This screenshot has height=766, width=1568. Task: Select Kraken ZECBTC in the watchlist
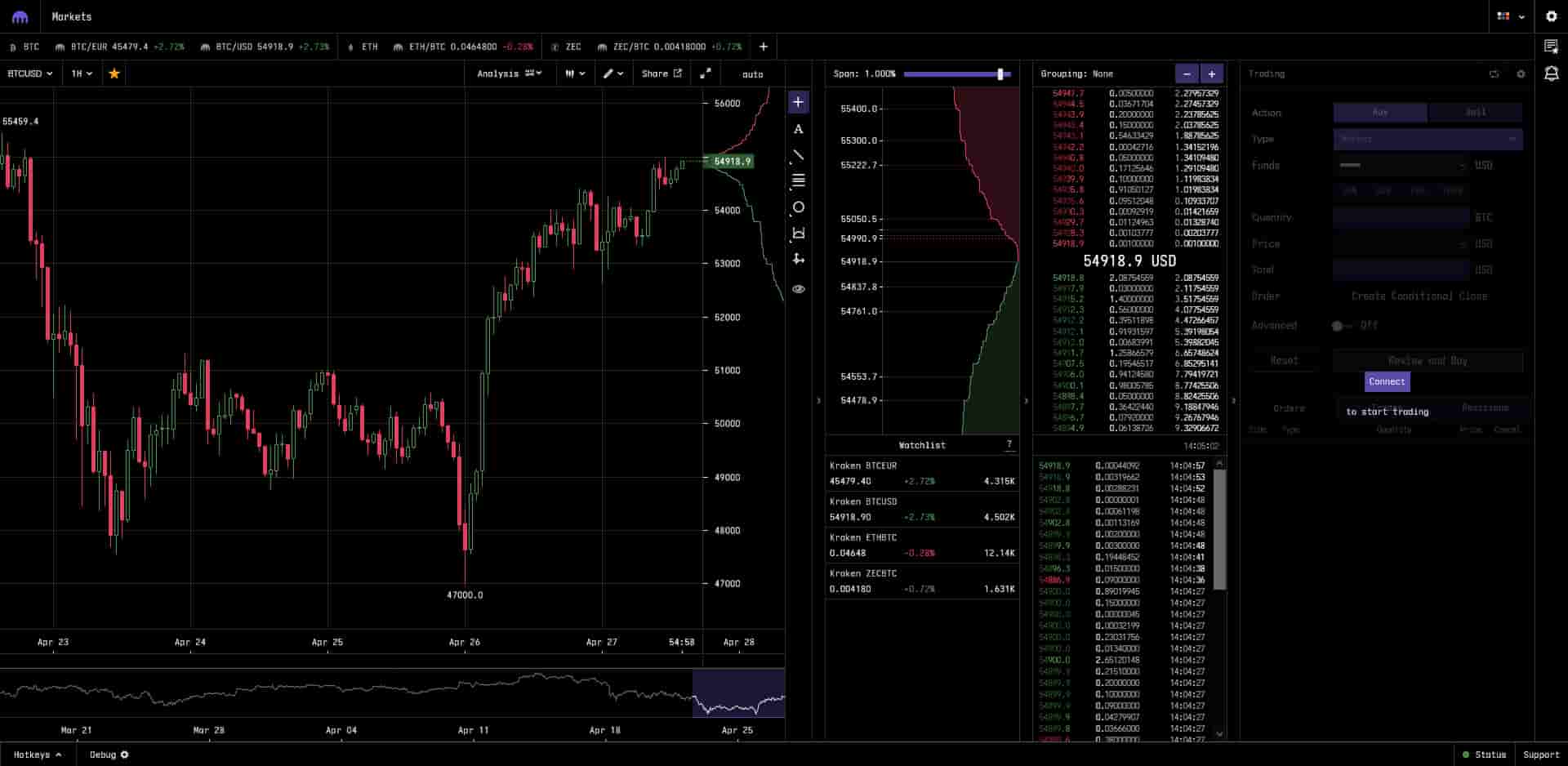(x=922, y=581)
